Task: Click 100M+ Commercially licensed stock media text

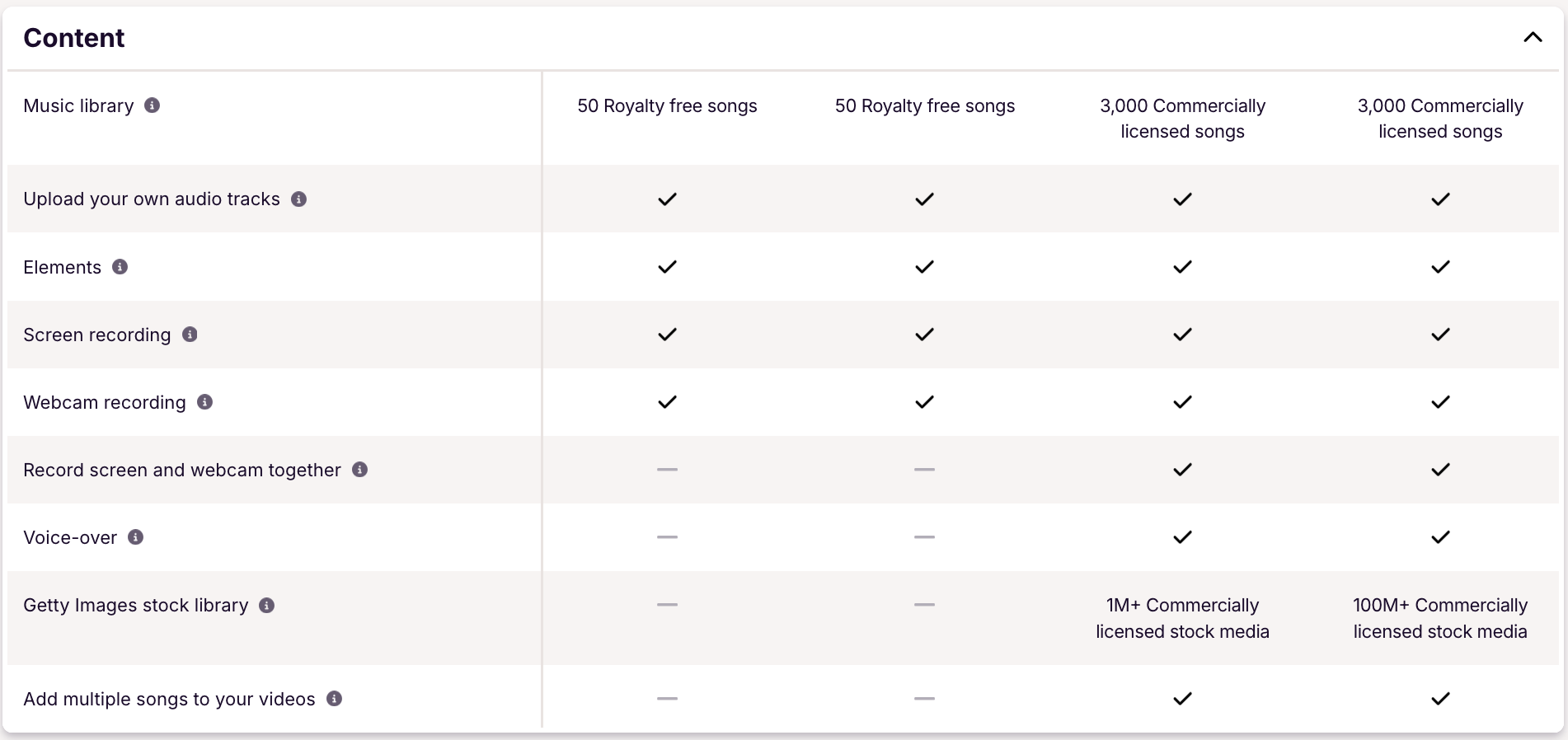Action: pyautogui.click(x=1440, y=618)
